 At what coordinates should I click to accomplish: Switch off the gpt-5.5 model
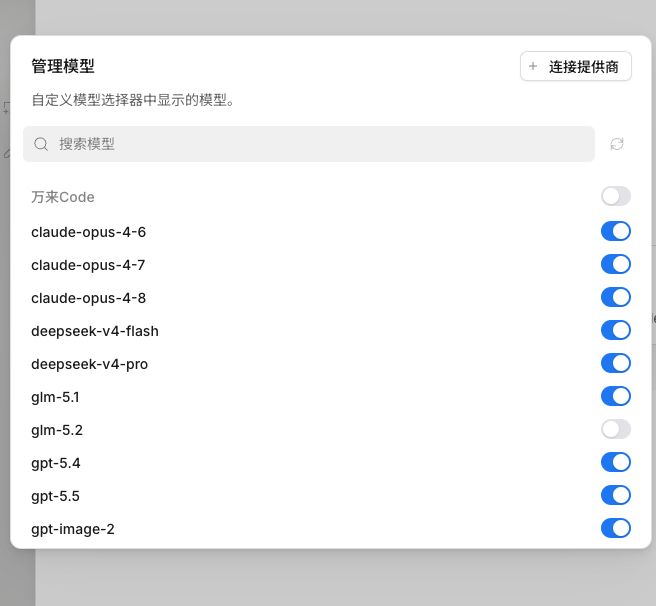[616, 496]
